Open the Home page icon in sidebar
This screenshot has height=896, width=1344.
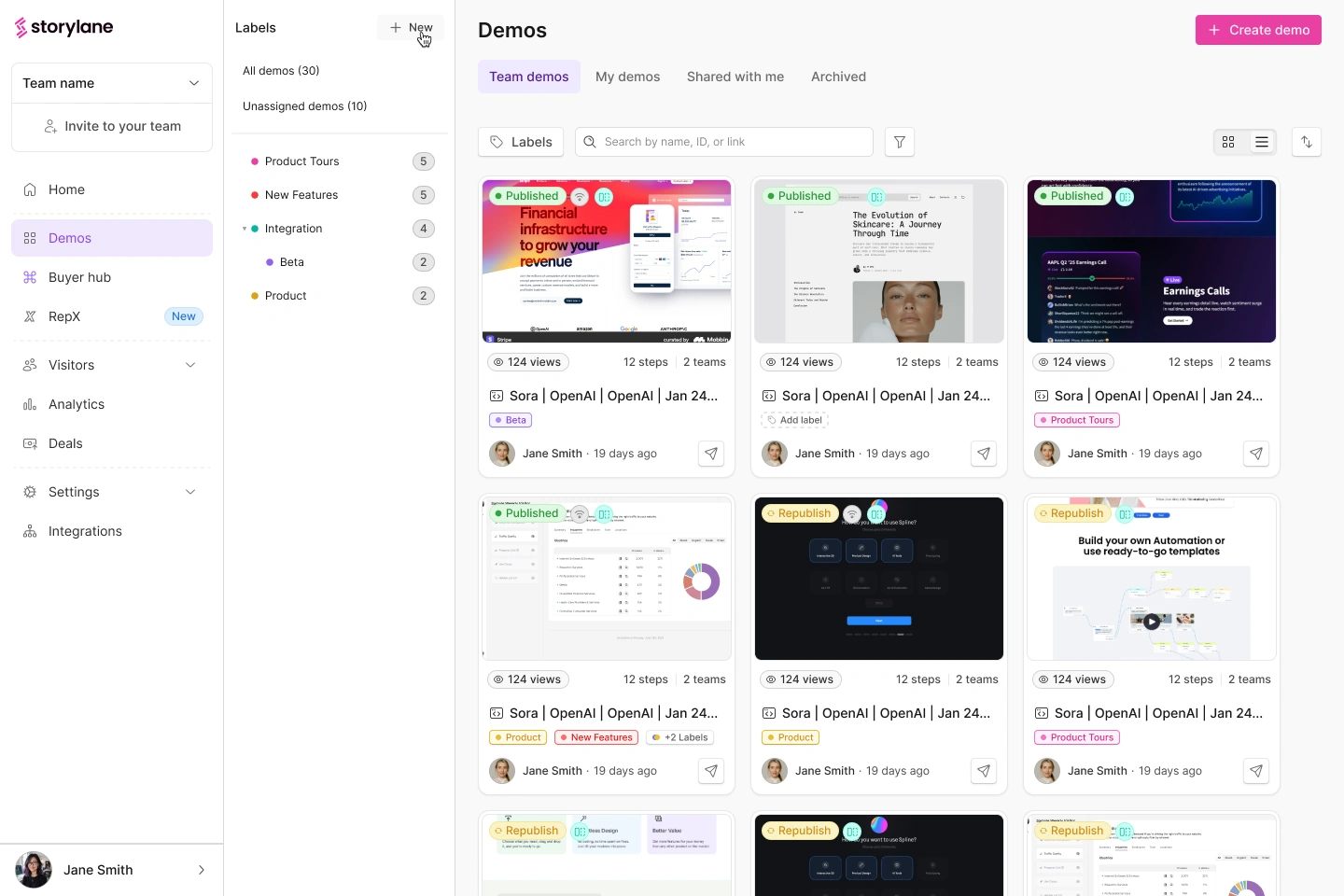tap(30, 189)
